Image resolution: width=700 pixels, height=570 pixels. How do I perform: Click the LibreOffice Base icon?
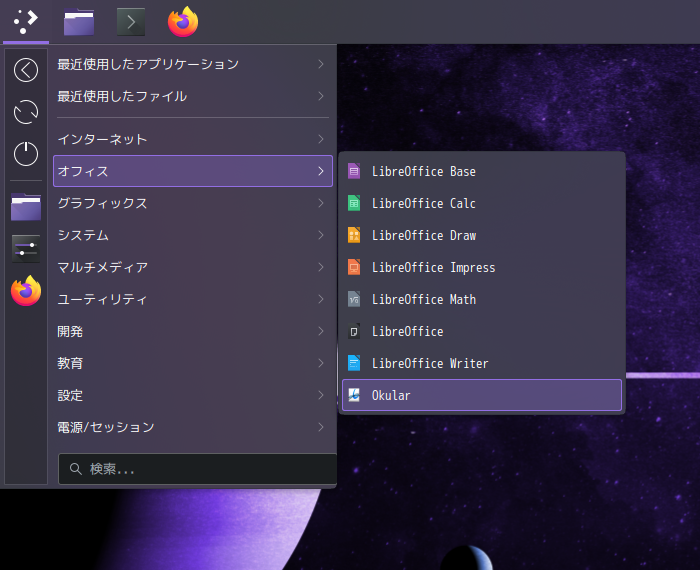tap(354, 171)
